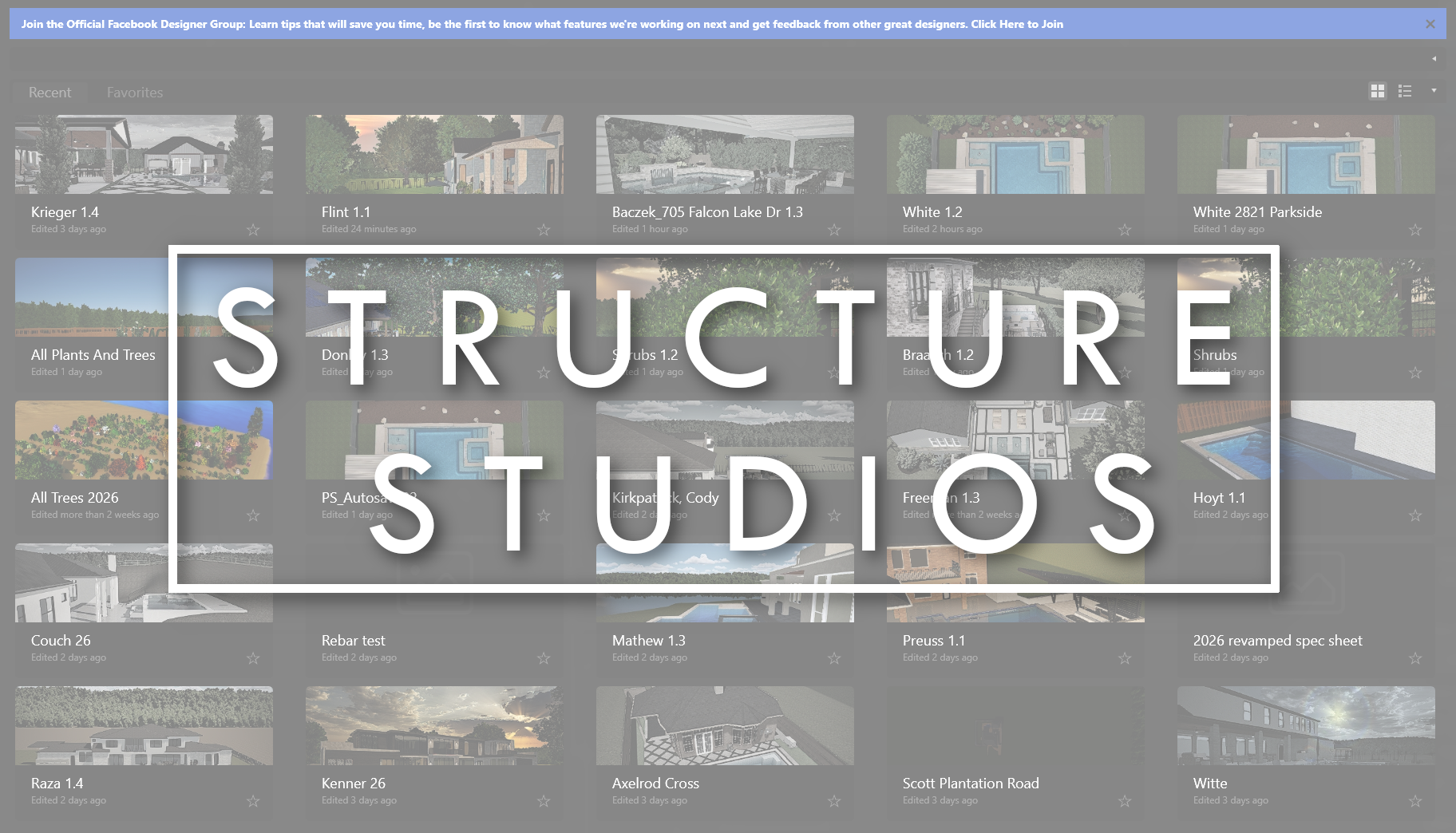This screenshot has height=833, width=1456.
Task: Open view options dropdown arrow
Action: [x=1434, y=90]
